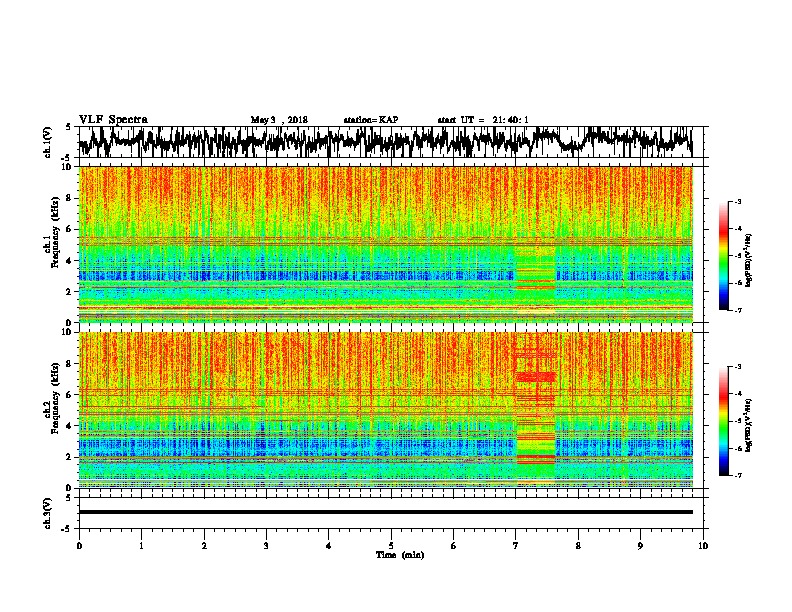Click the "station=KAP" header label

(371, 120)
